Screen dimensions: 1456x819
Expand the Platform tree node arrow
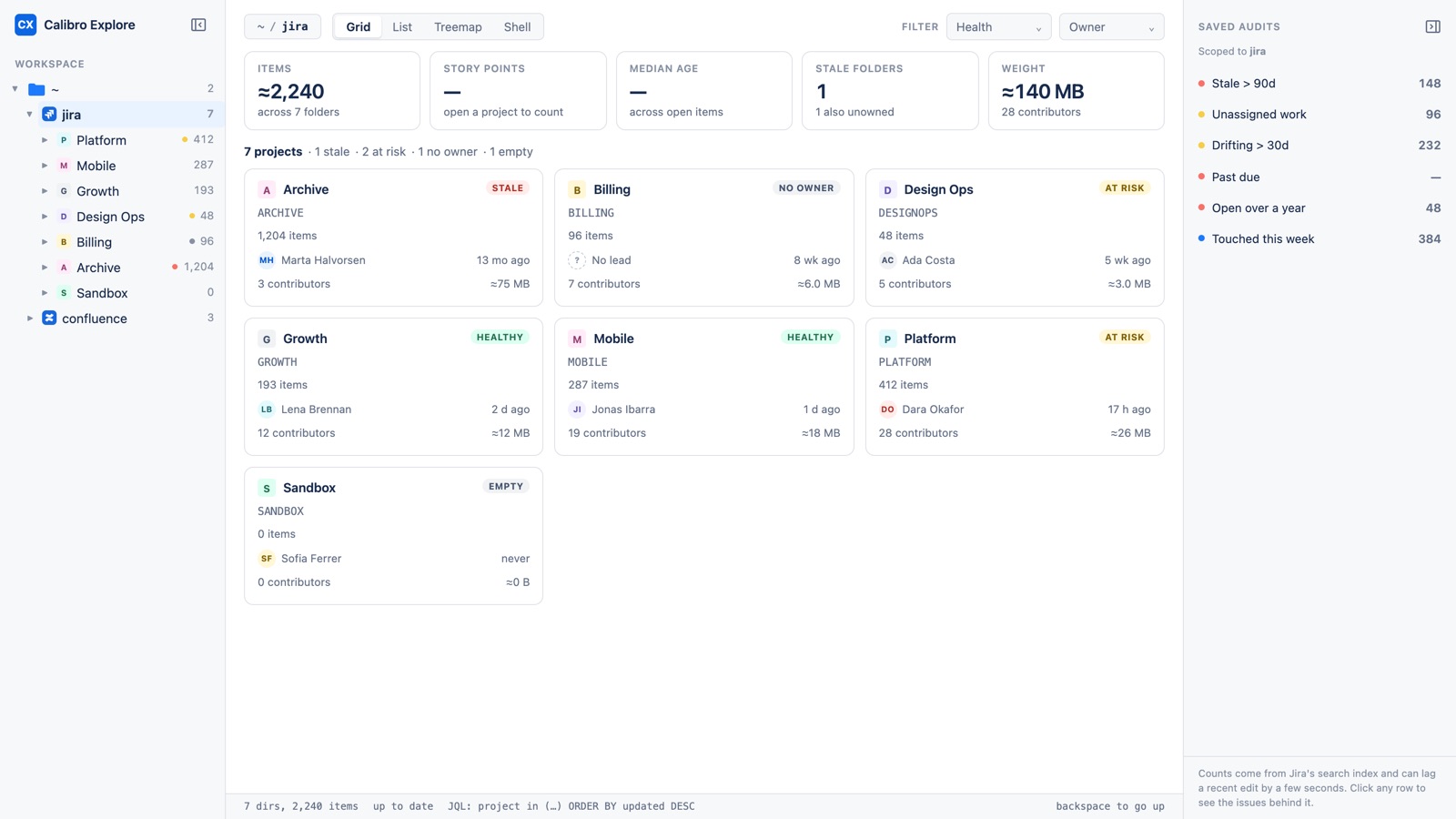(45, 140)
